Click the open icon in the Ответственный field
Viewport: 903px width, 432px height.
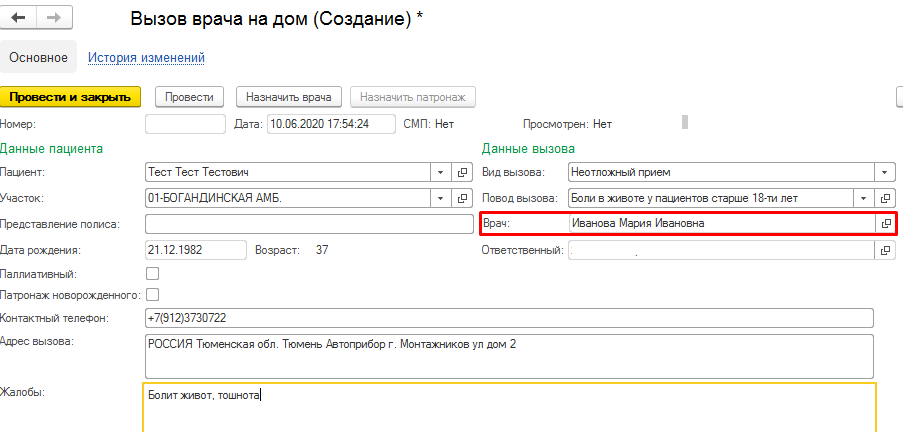886,250
